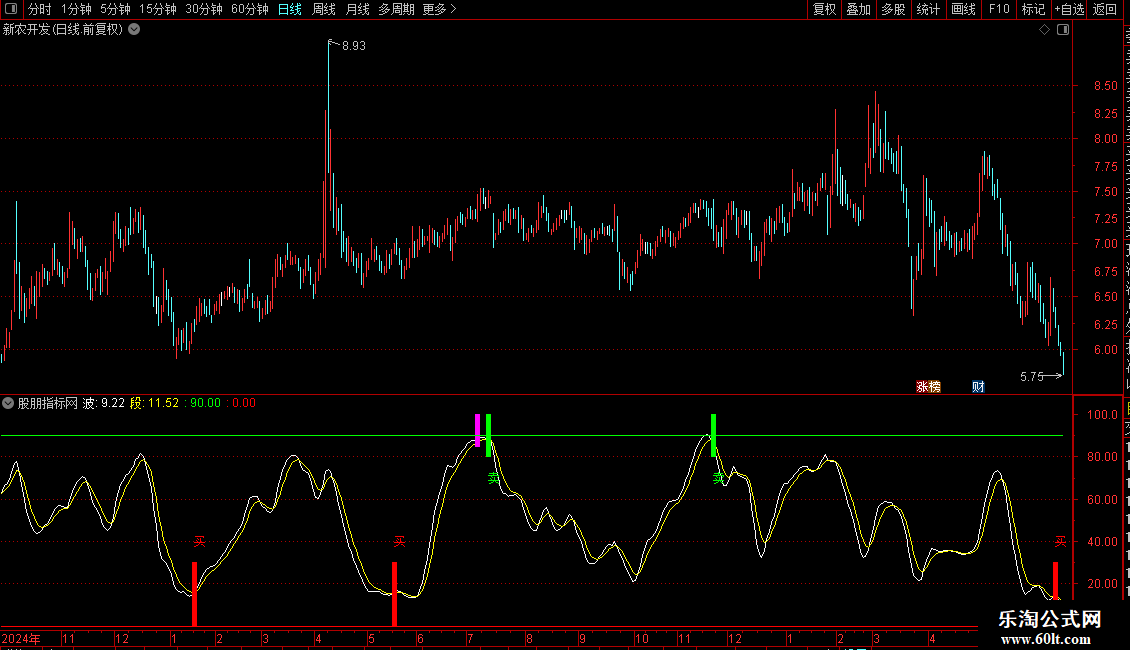Click the 财 financial marker

pyautogui.click(x=978, y=387)
